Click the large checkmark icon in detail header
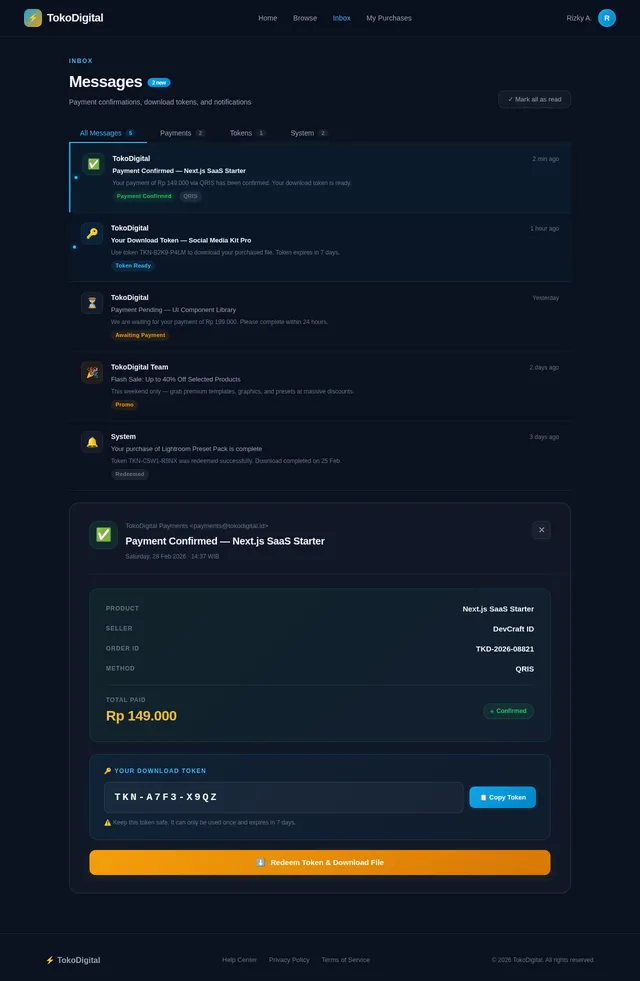The width and height of the screenshot is (640, 981). (x=103, y=535)
